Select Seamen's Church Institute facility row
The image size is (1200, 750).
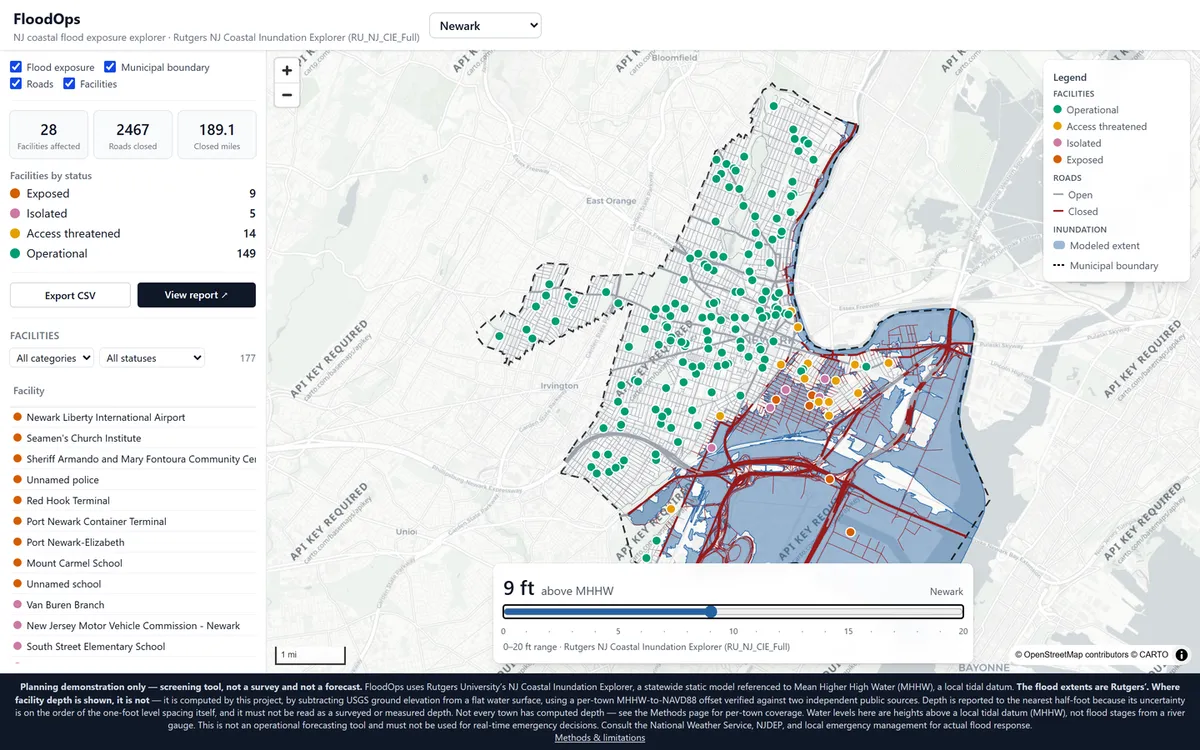[133, 438]
